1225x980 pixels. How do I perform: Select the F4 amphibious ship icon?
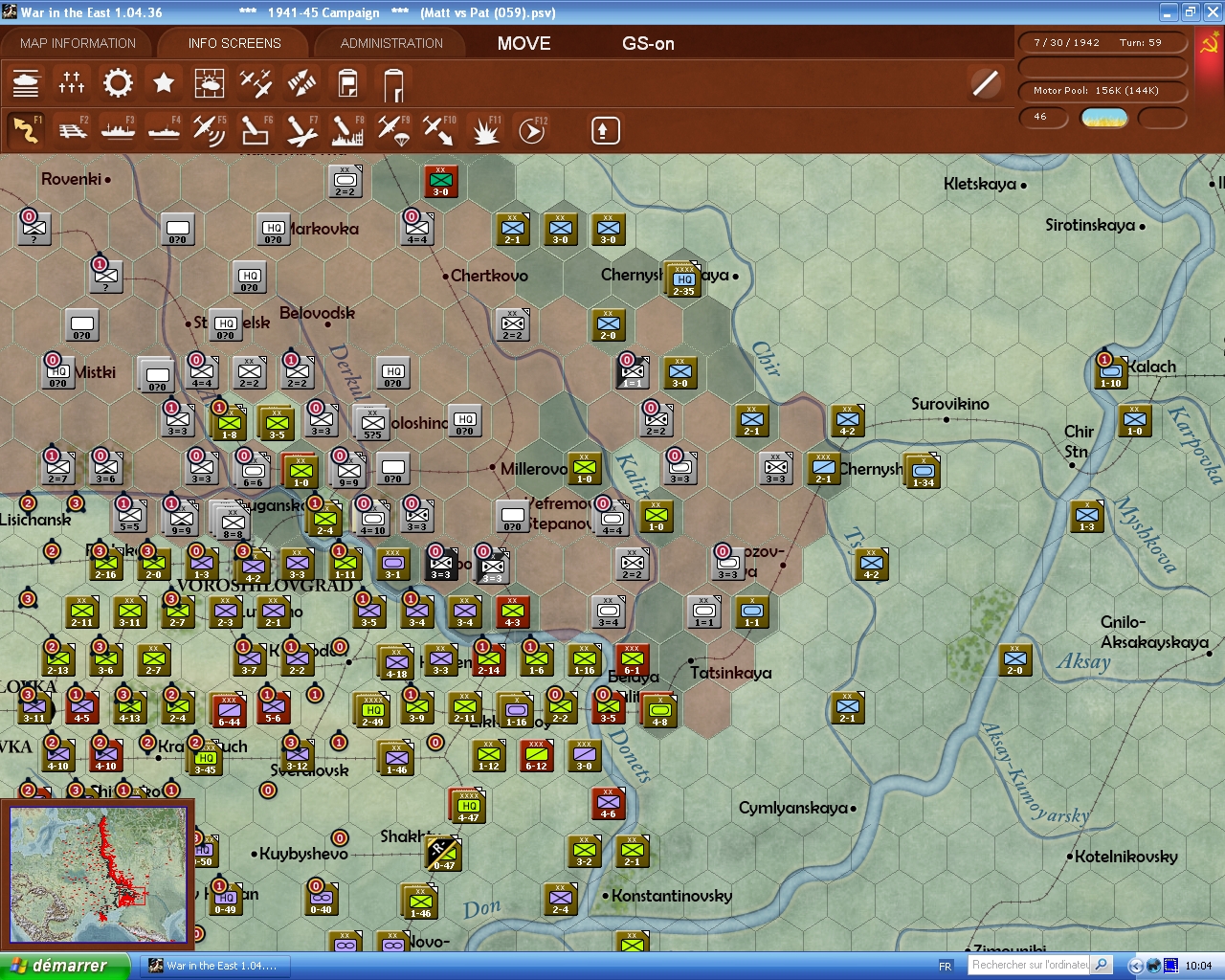coord(164,130)
